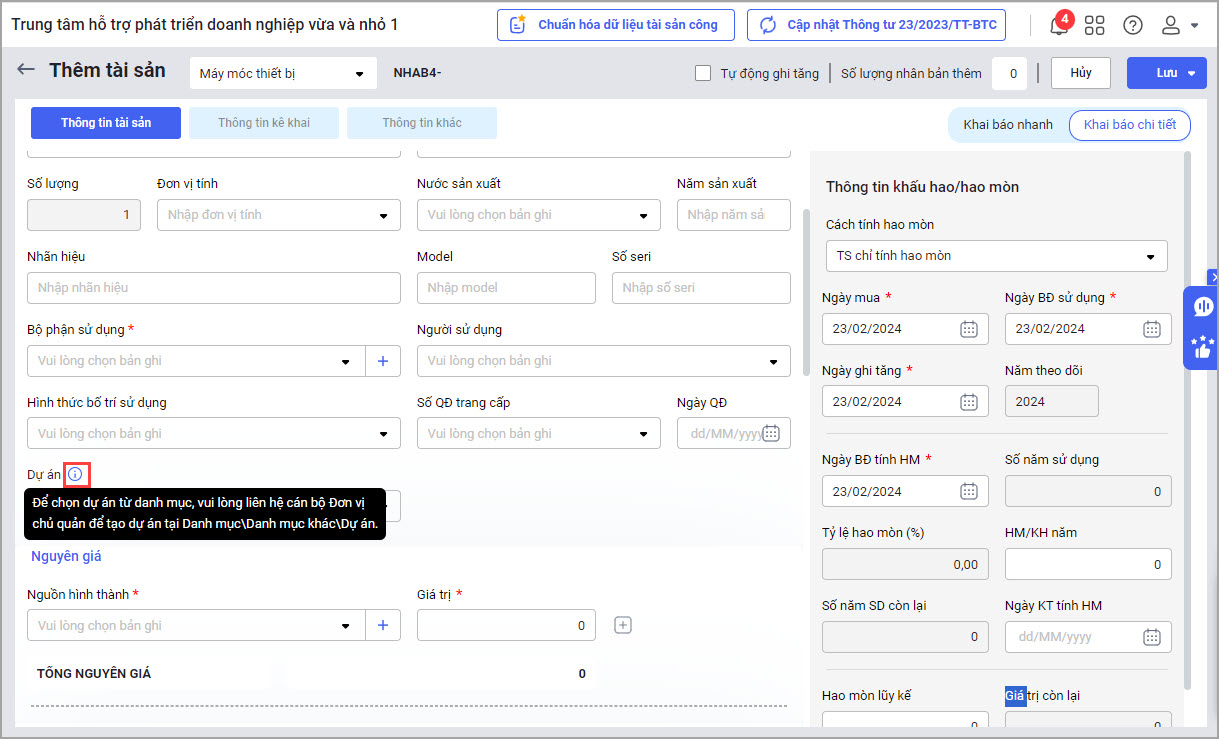Select Khai báo chi tiết mode
Viewport: 1219px width, 739px height.
tap(1129, 125)
